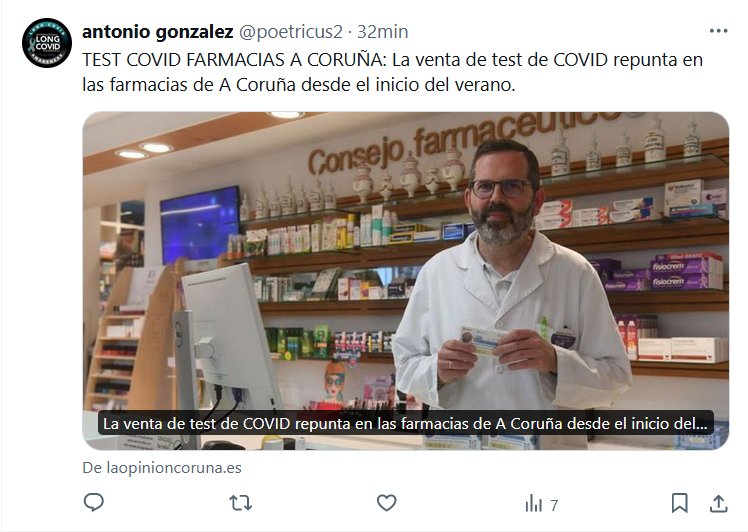Open the pharmacist photo link preview
Viewport: 748px width, 532px height.
coord(405,281)
